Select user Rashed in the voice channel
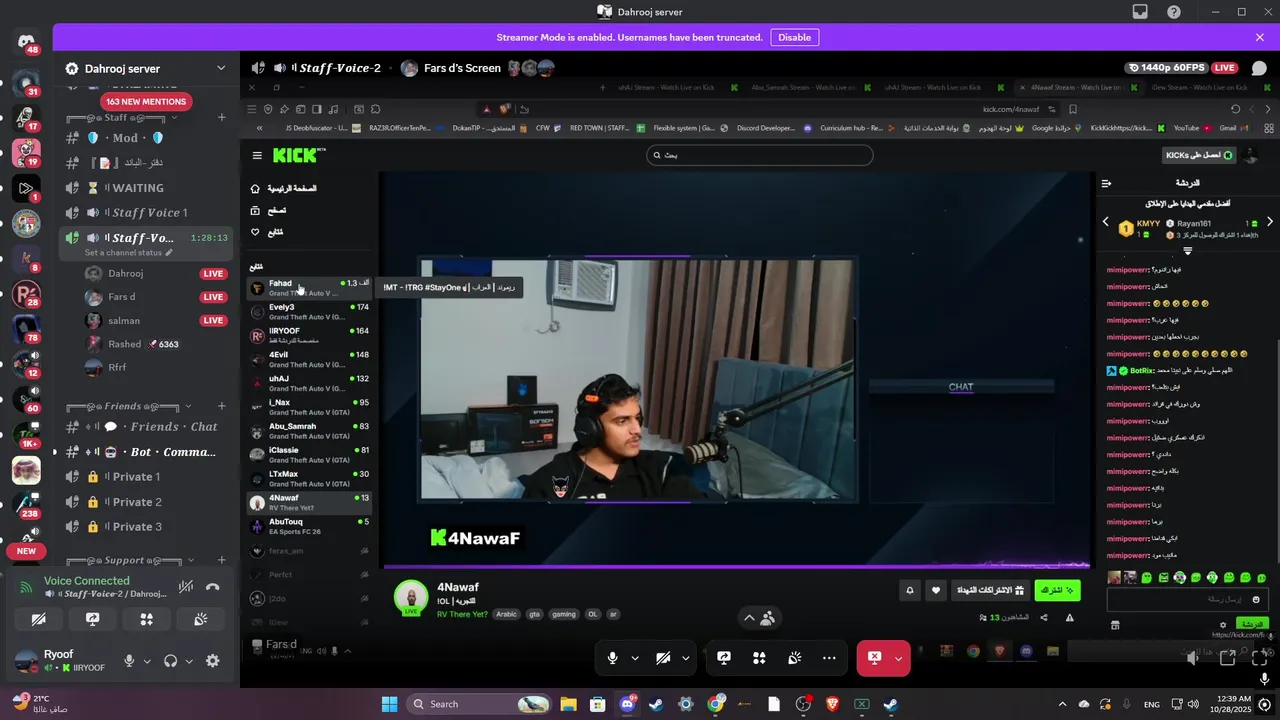Image resolution: width=1280 pixels, height=720 pixels. (156, 344)
